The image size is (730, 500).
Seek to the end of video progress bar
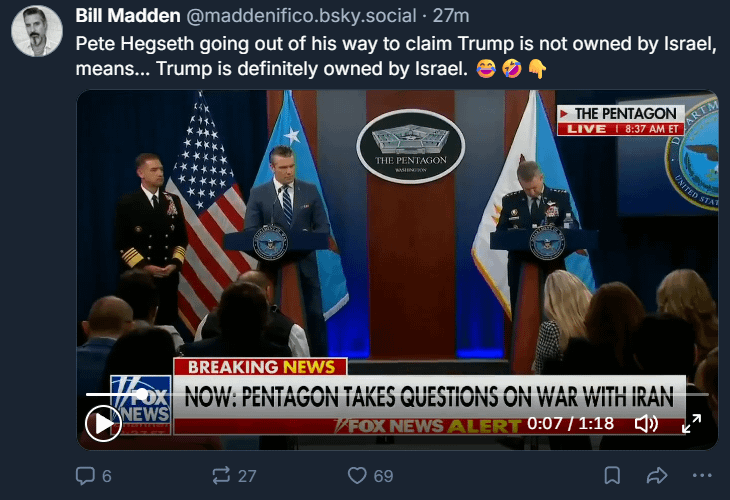[x=707, y=394]
